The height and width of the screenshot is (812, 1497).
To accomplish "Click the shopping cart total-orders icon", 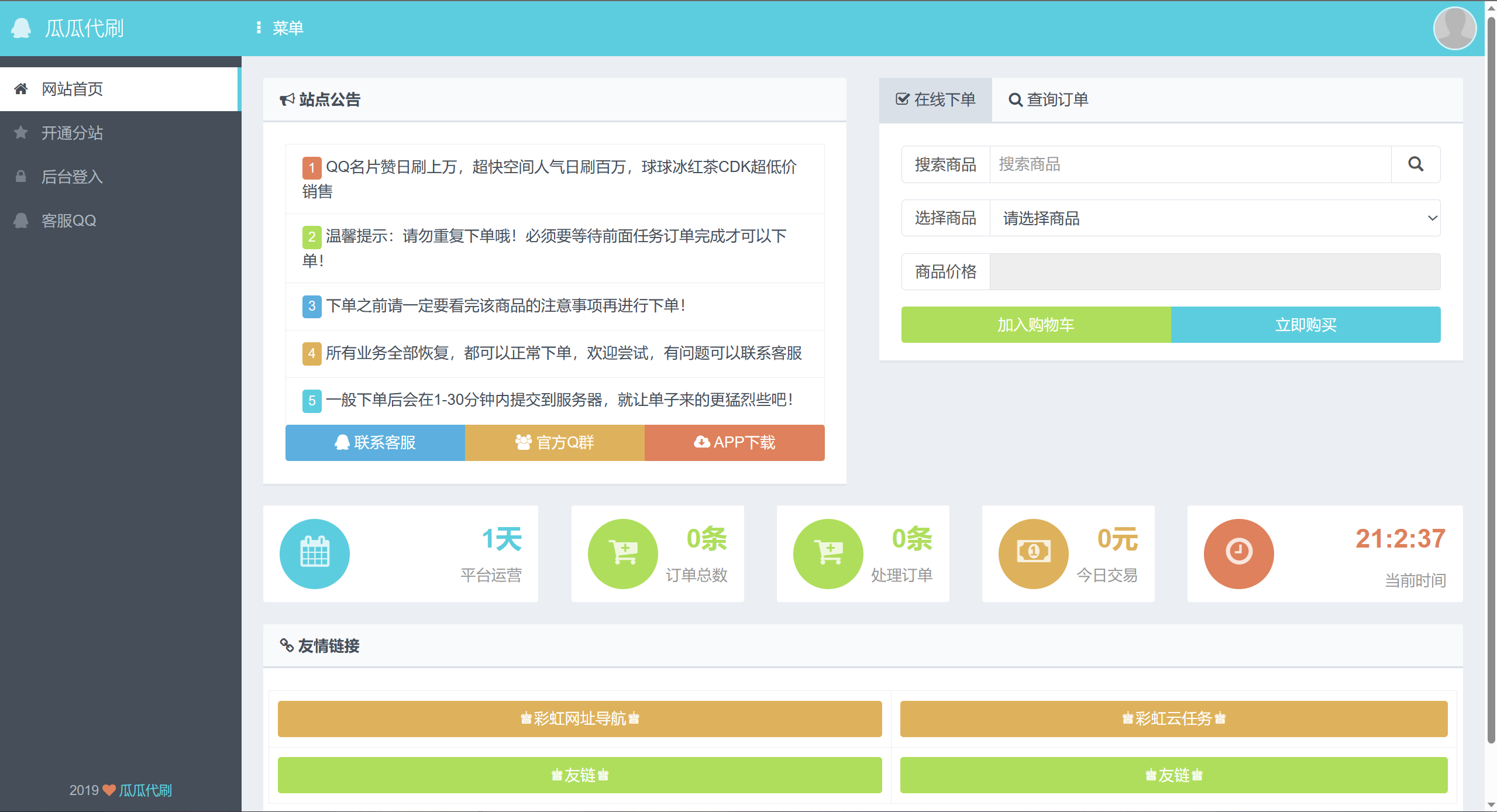I will [x=622, y=553].
